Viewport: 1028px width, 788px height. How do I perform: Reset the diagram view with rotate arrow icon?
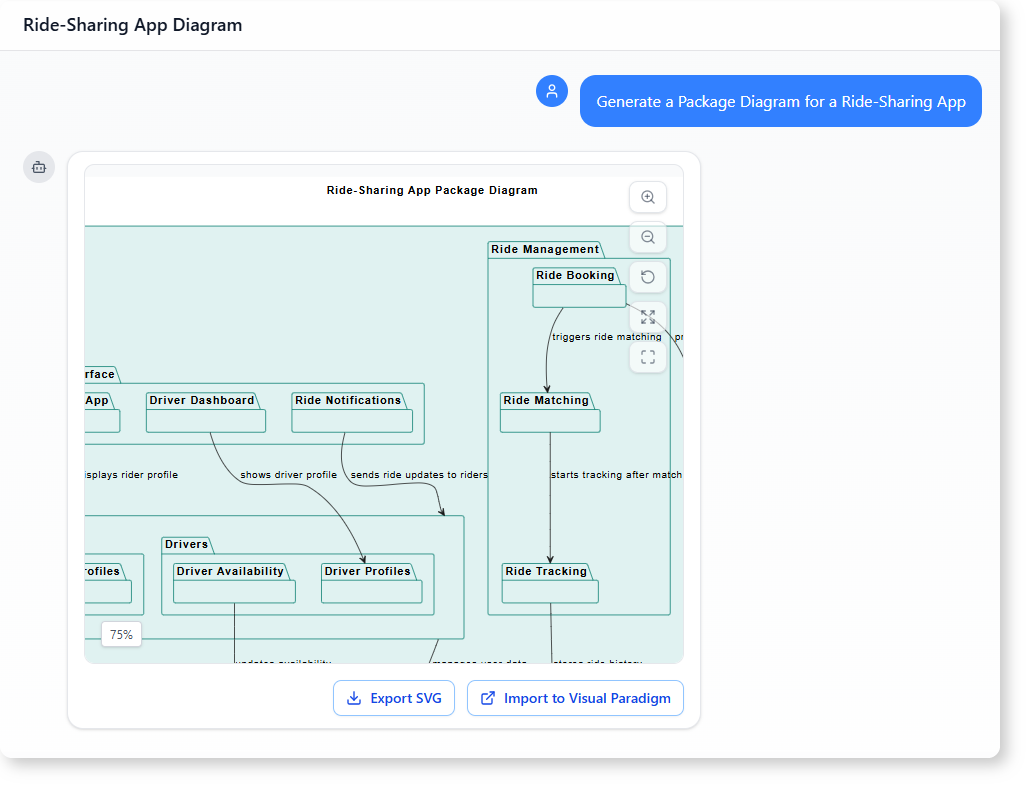648,277
